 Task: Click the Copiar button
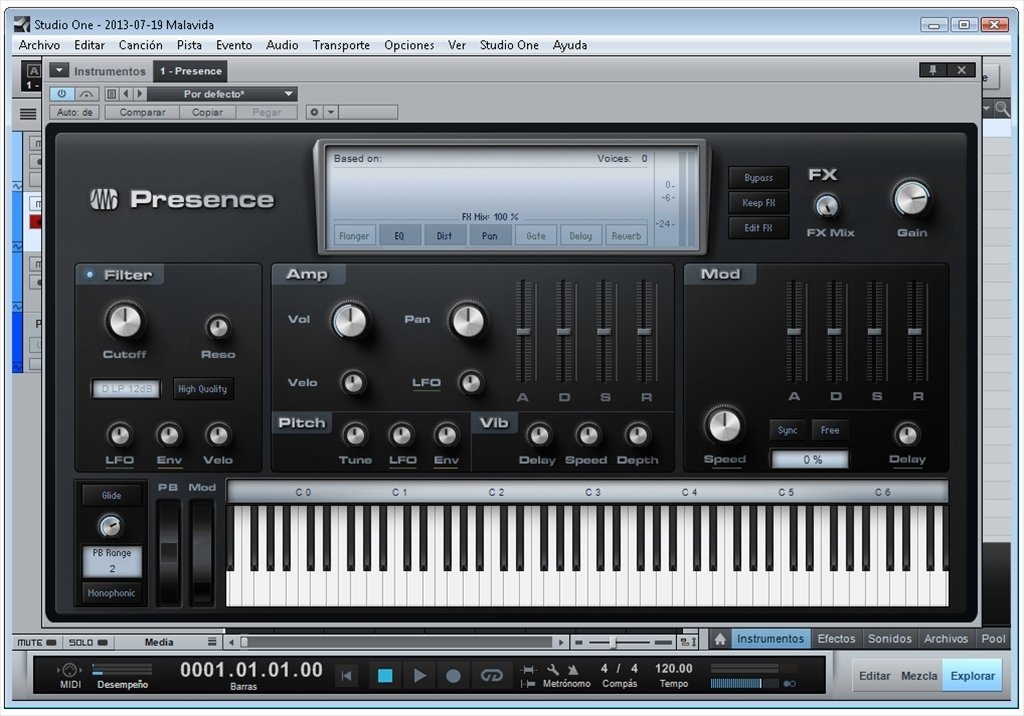(x=208, y=112)
